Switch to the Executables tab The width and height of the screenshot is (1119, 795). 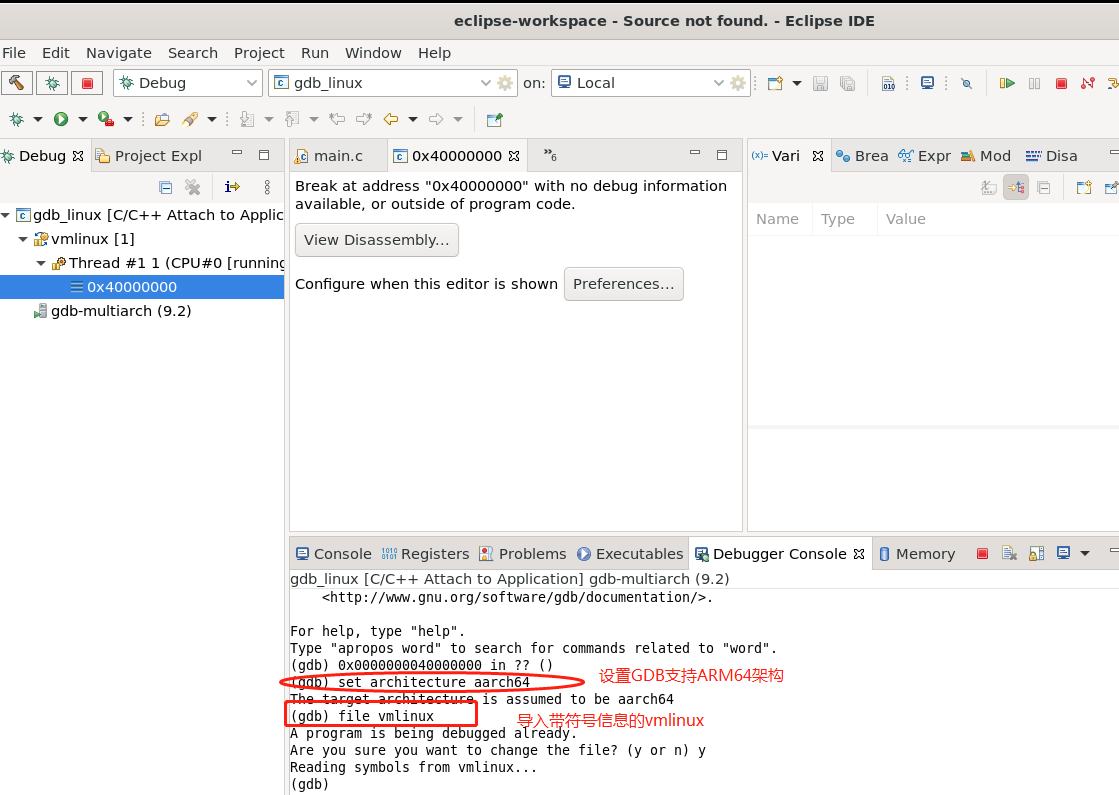pos(630,554)
